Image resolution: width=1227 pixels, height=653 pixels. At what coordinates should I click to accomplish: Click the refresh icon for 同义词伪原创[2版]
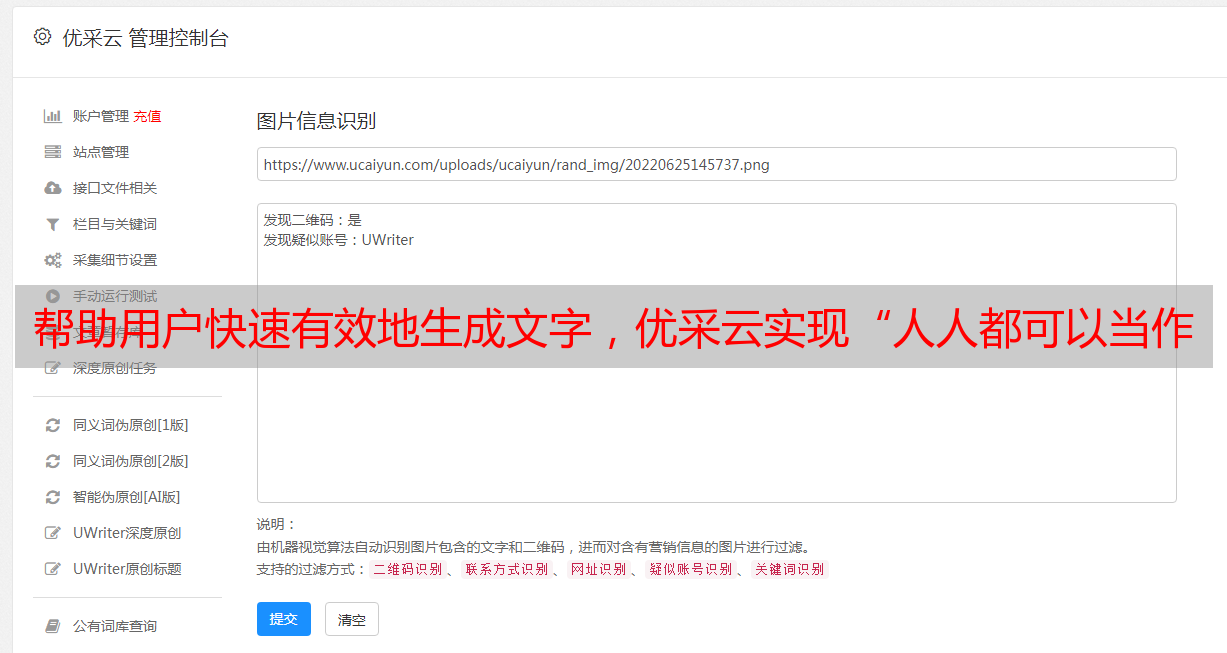click(x=53, y=461)
